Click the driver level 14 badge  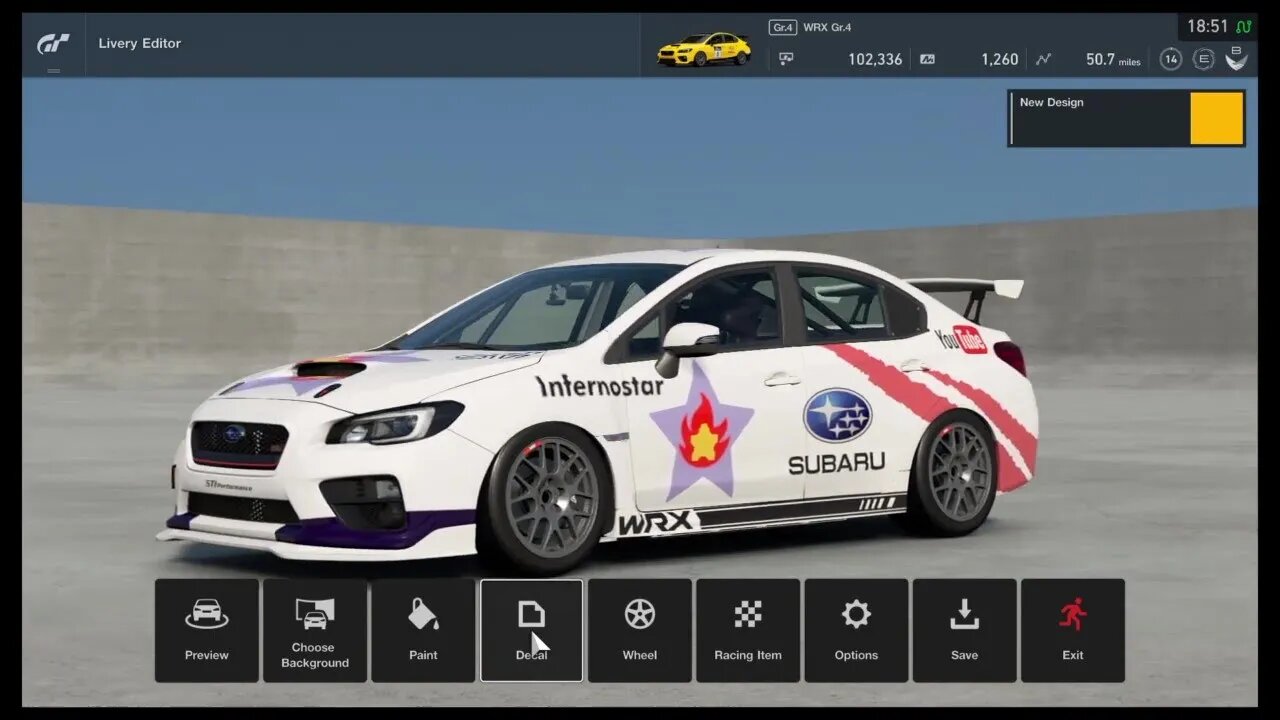1171,59
